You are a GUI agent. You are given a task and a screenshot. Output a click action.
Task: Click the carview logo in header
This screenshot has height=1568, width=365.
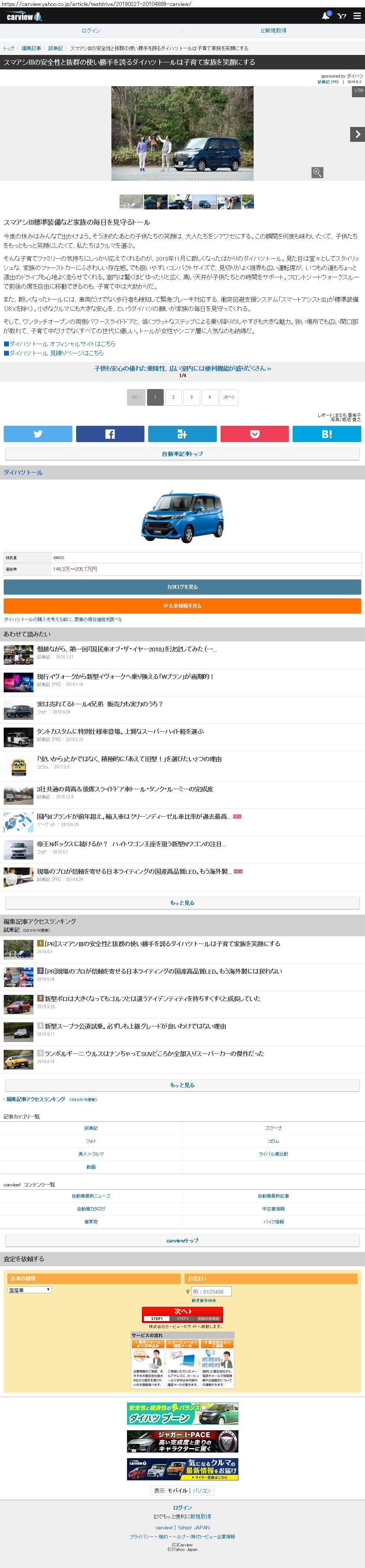click(25, 16)
